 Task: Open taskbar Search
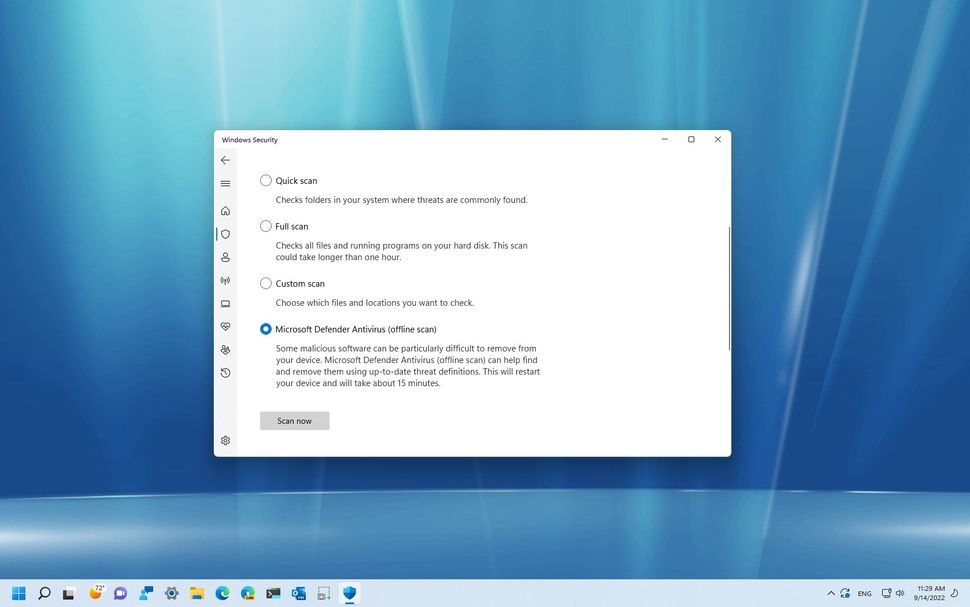[44, 593]
